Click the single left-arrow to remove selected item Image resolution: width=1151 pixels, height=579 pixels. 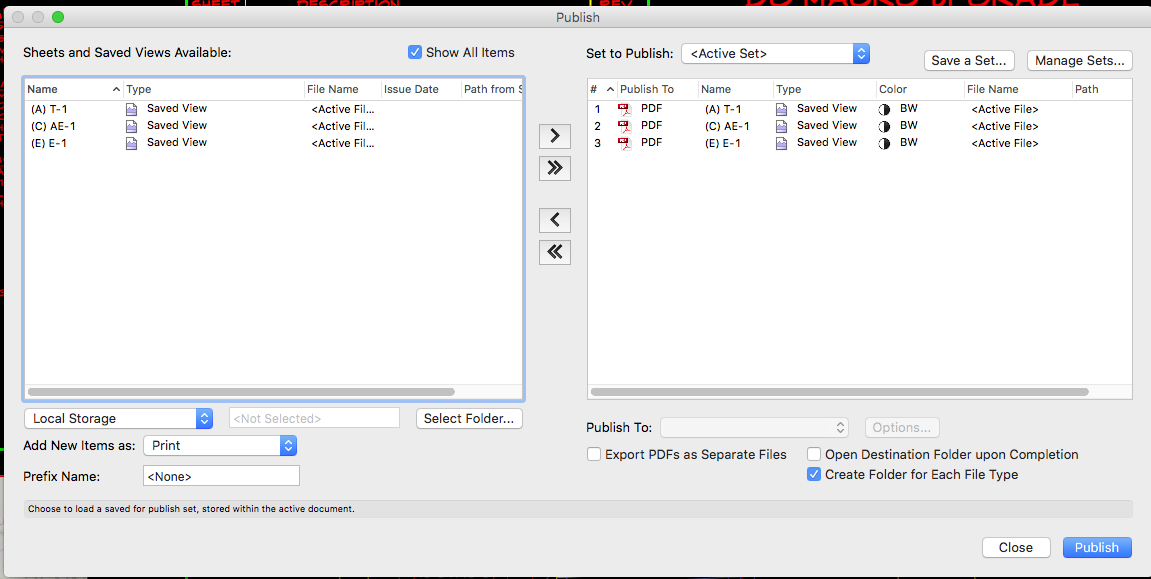coord(555,220)
